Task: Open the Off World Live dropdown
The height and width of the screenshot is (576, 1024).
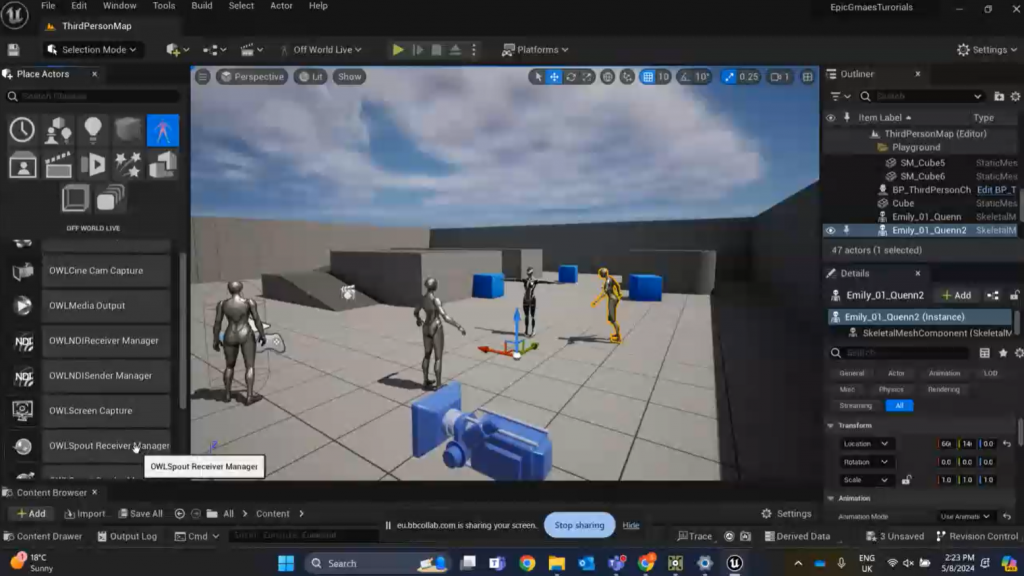Action: click(321, 50)
